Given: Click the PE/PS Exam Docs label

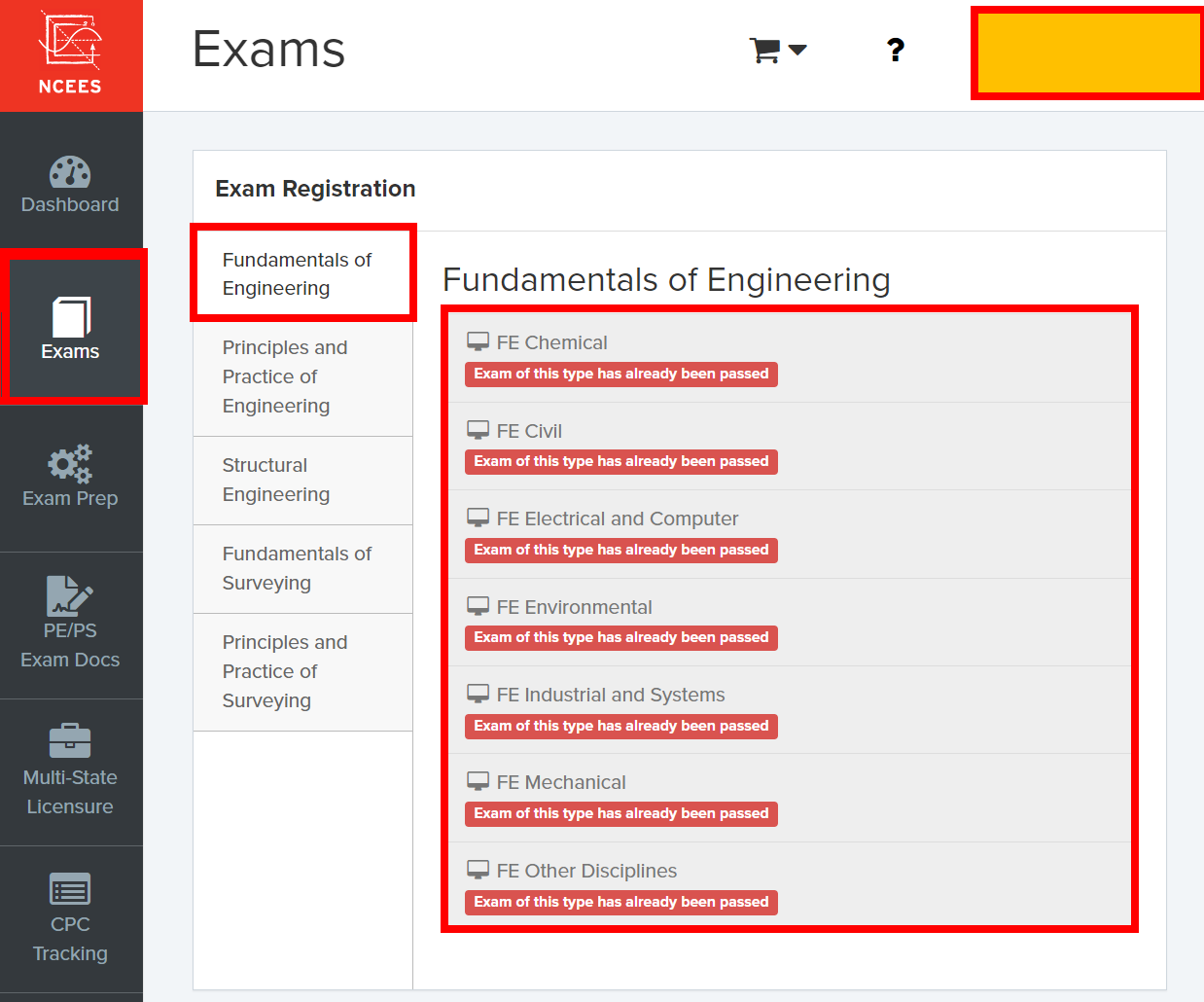Looking at the screenshot, I should pos(70,645).
